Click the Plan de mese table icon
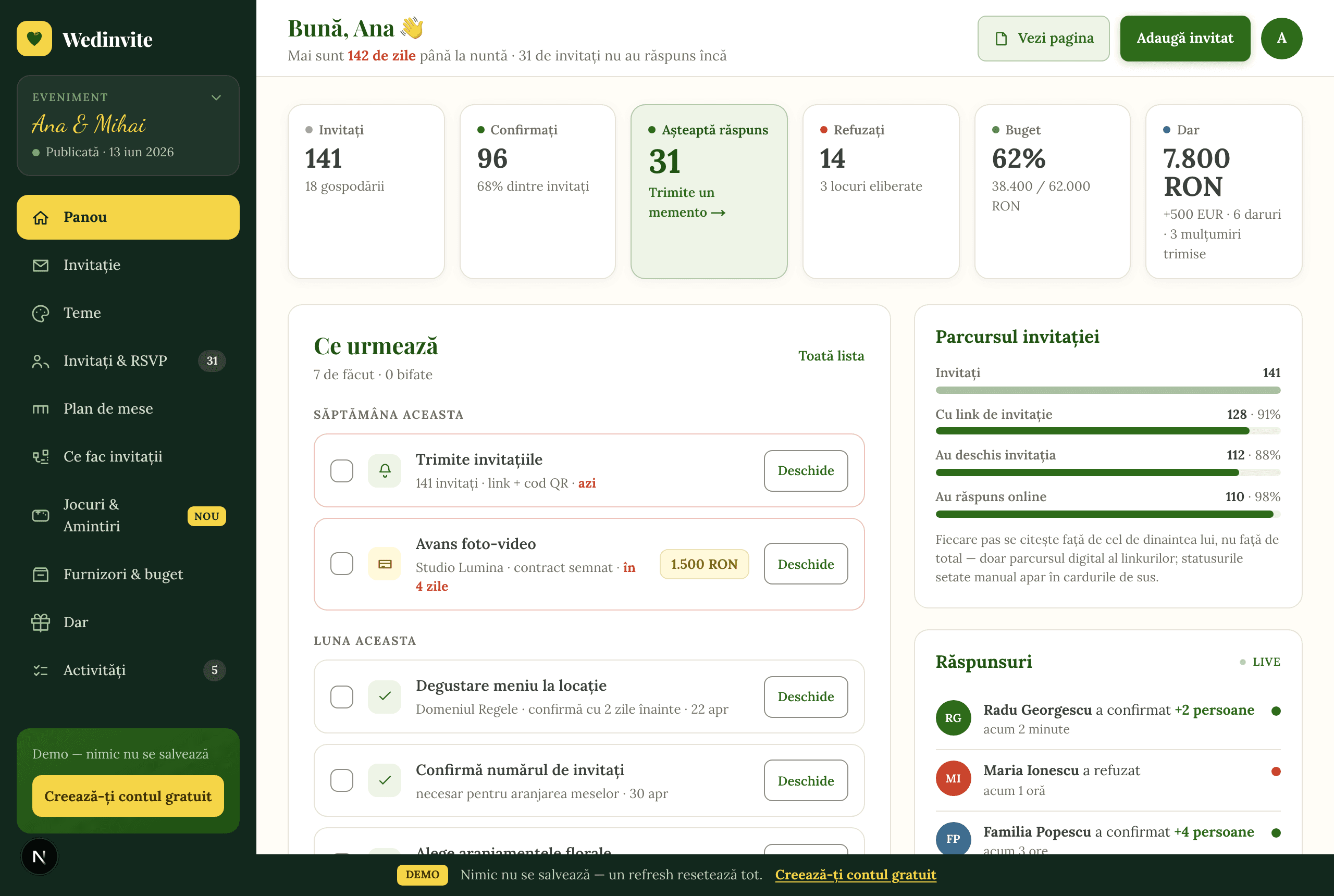Viewport: 1334px width, 896px height. 41,409
